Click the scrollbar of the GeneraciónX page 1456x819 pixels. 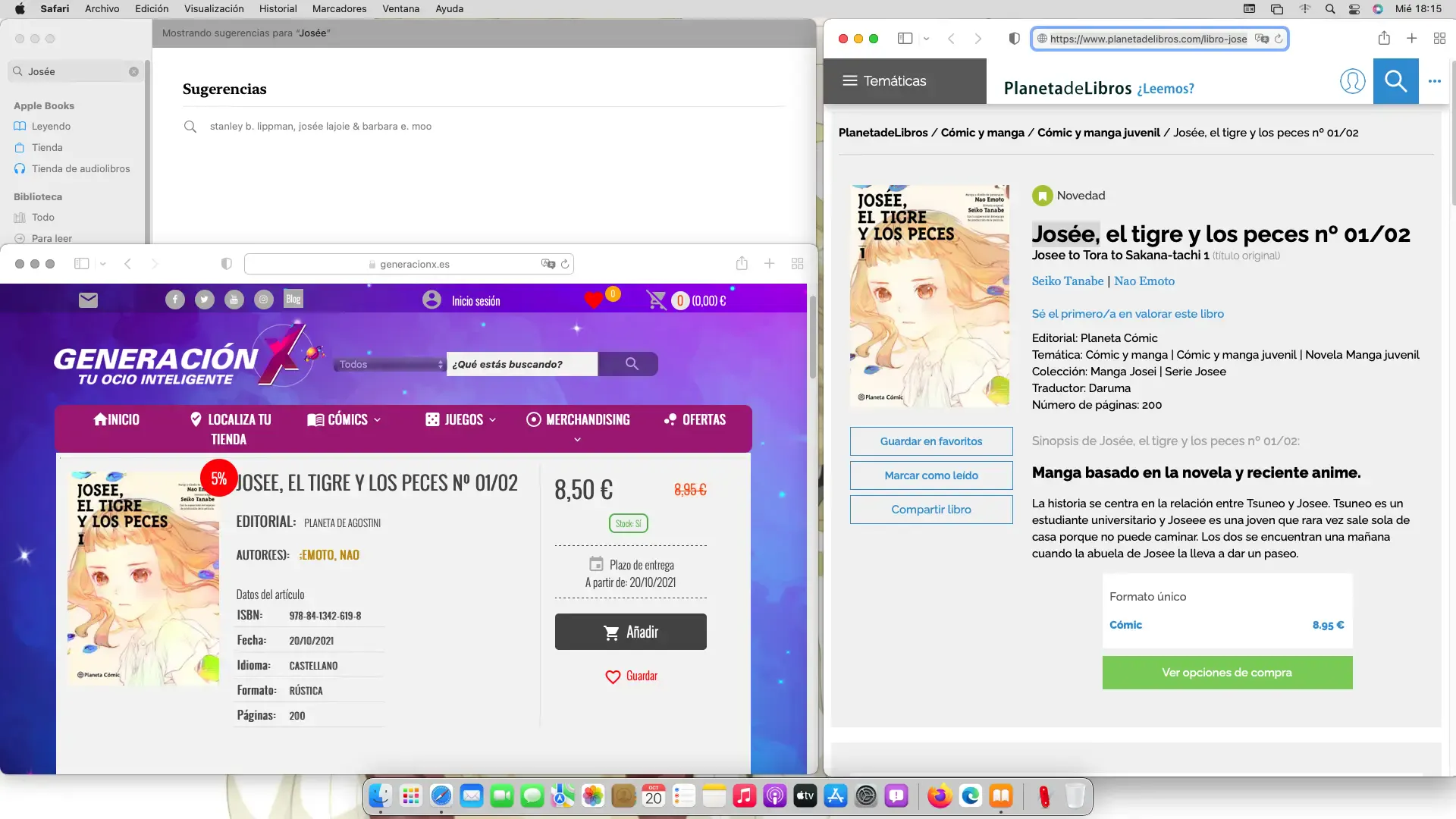(812, 337)
